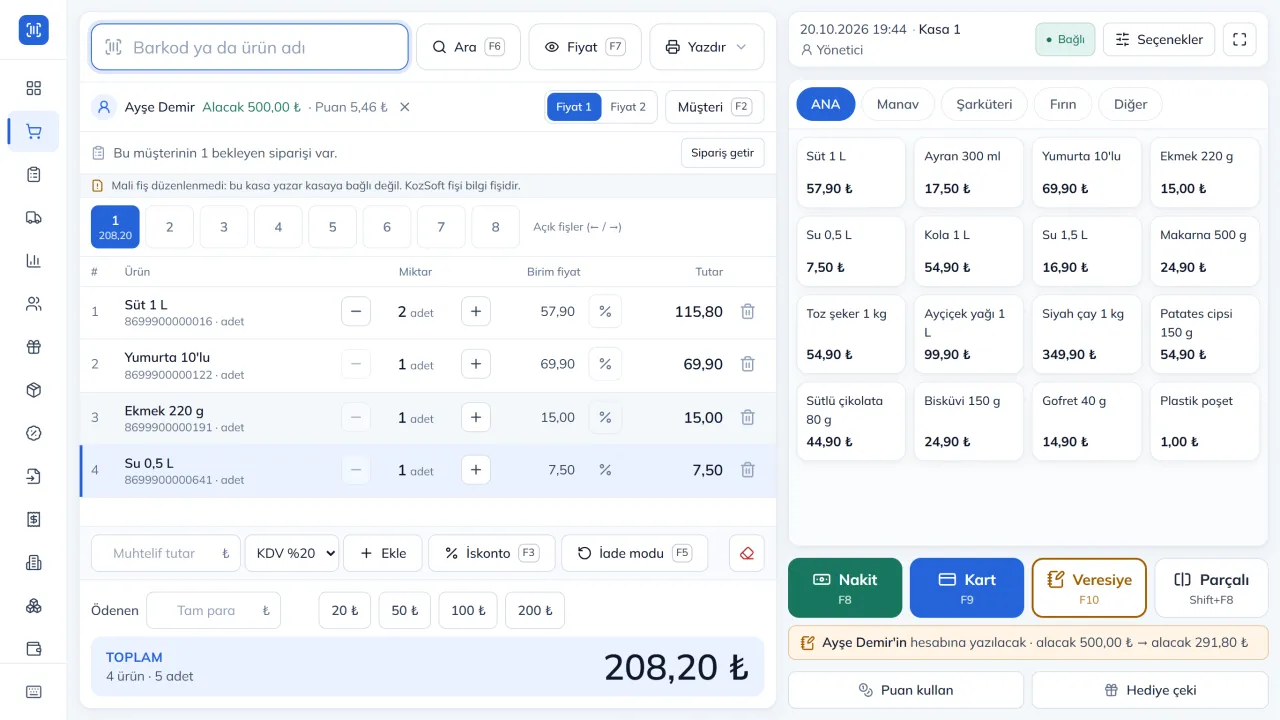Pay with Kart card button
The image size is (1280, 720).
[967, 588]
